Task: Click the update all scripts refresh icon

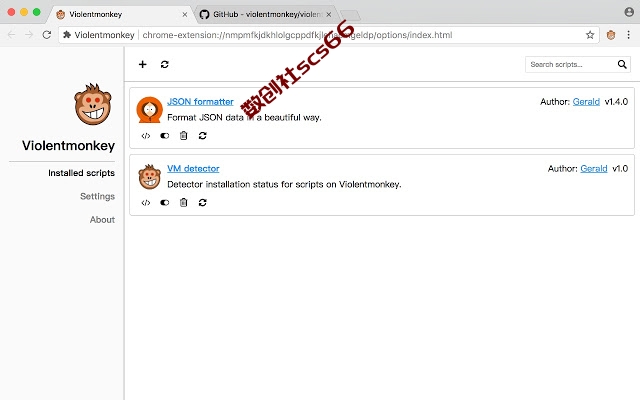Action: [164, 64]
